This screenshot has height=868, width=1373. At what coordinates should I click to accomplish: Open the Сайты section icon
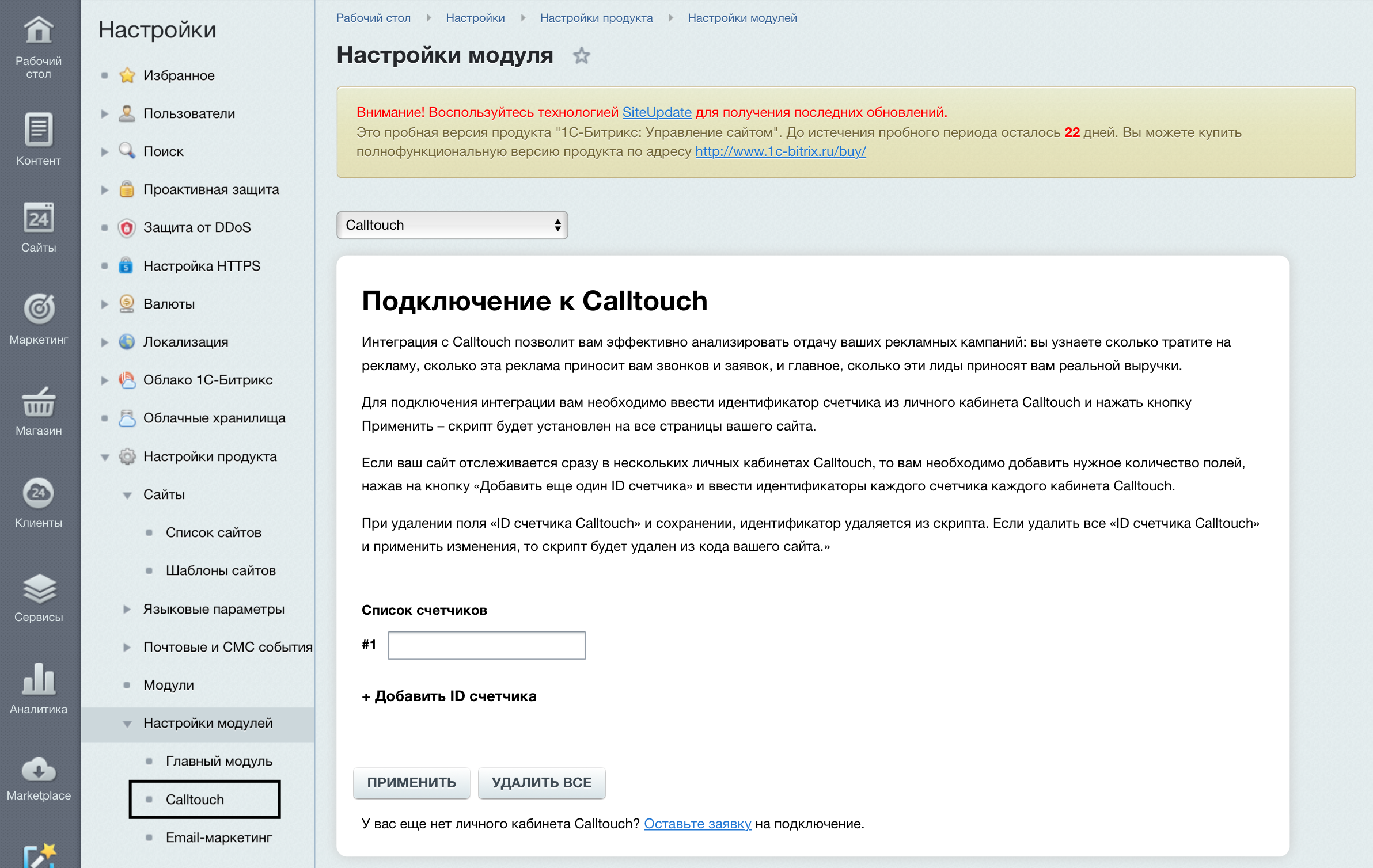[x=39, y=218]
